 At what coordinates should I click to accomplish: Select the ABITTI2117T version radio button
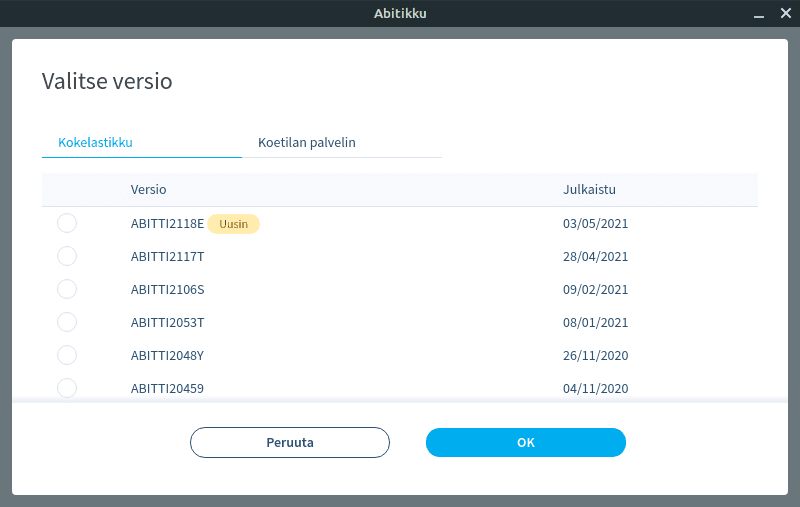(x=67, y=256)
